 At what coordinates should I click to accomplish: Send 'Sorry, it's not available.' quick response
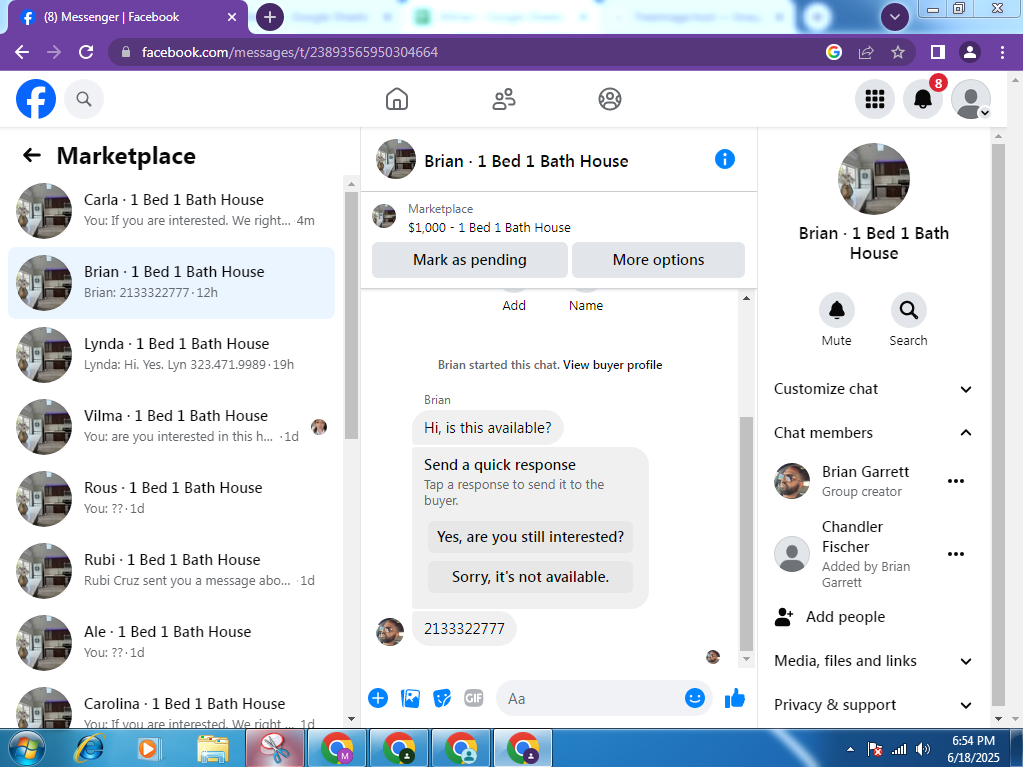pyautogui.click(x=530, y=577)
